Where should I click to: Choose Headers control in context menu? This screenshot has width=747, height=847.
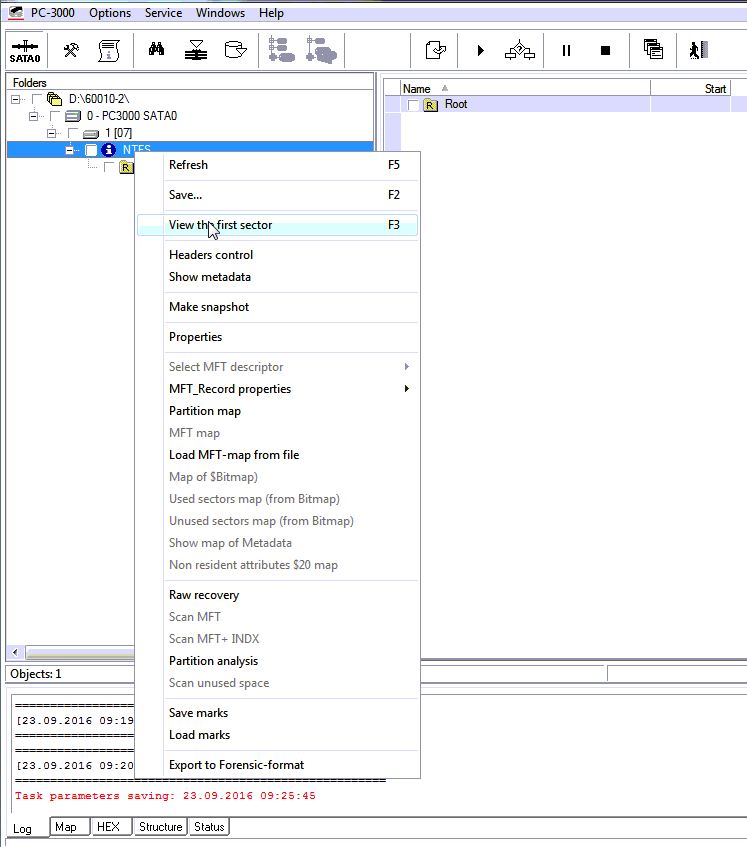click(277, 254)
